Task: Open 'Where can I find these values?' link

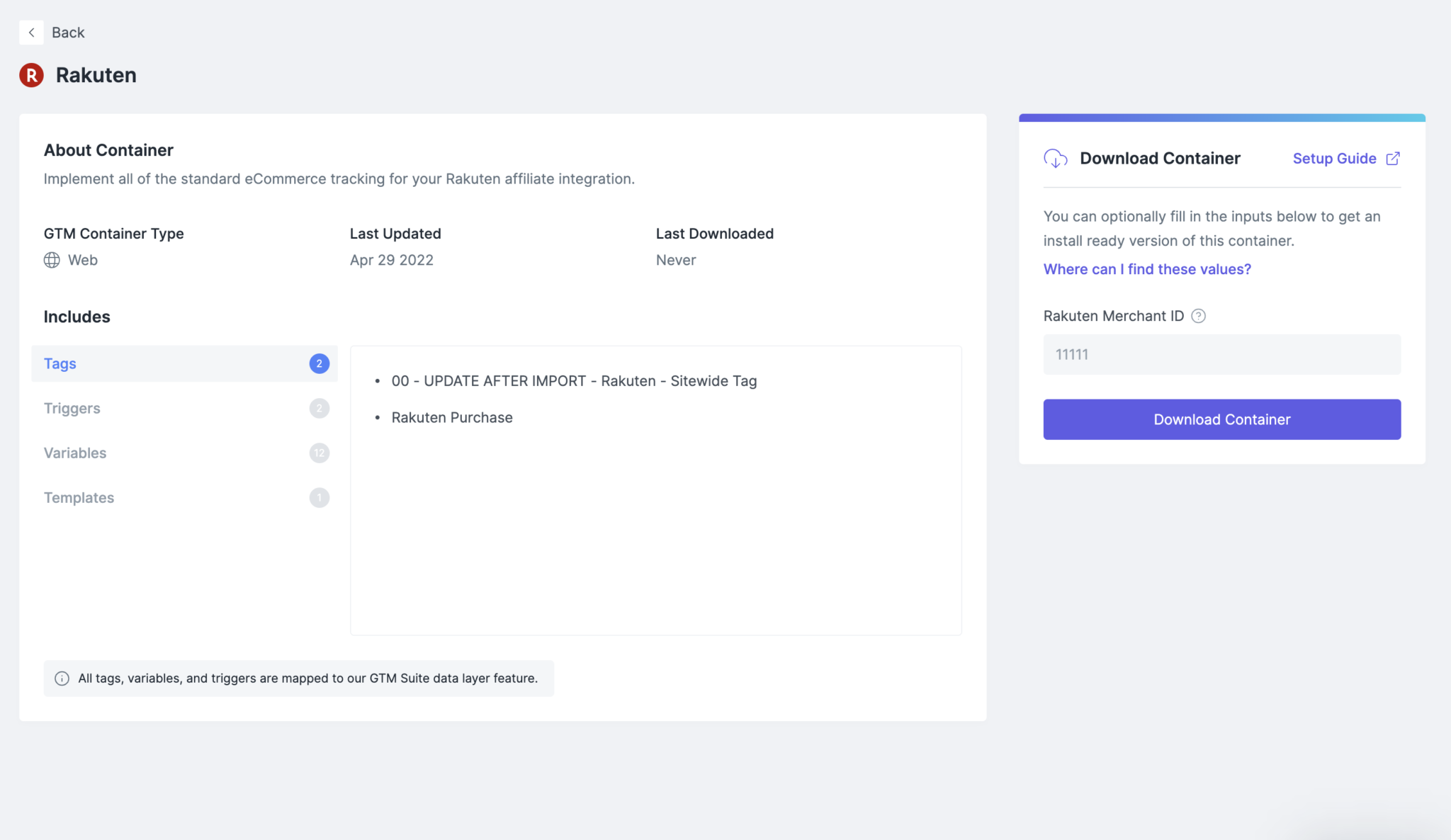Action: click(x=1147, y=269)
